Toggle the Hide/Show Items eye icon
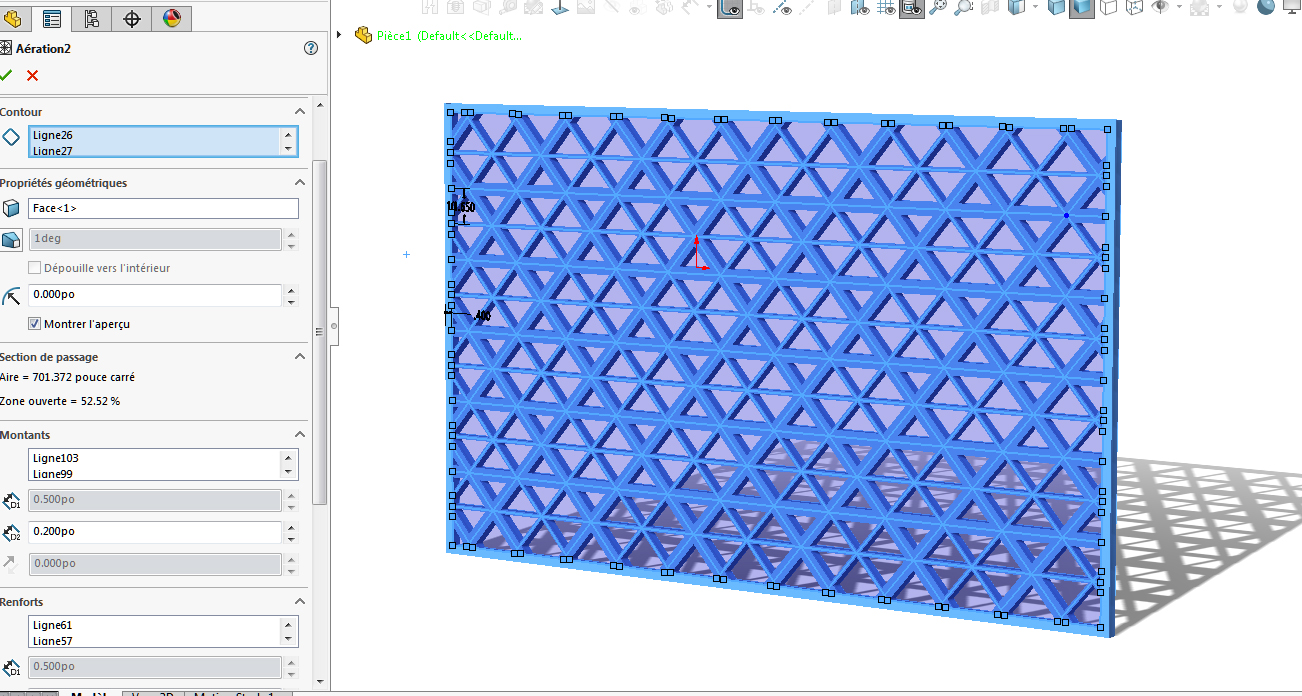 1161,7
